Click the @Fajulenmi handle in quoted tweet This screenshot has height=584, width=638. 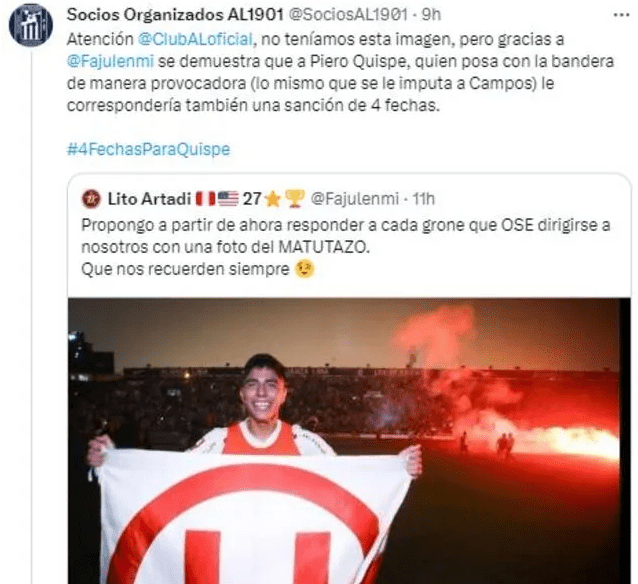pos(354,199)
